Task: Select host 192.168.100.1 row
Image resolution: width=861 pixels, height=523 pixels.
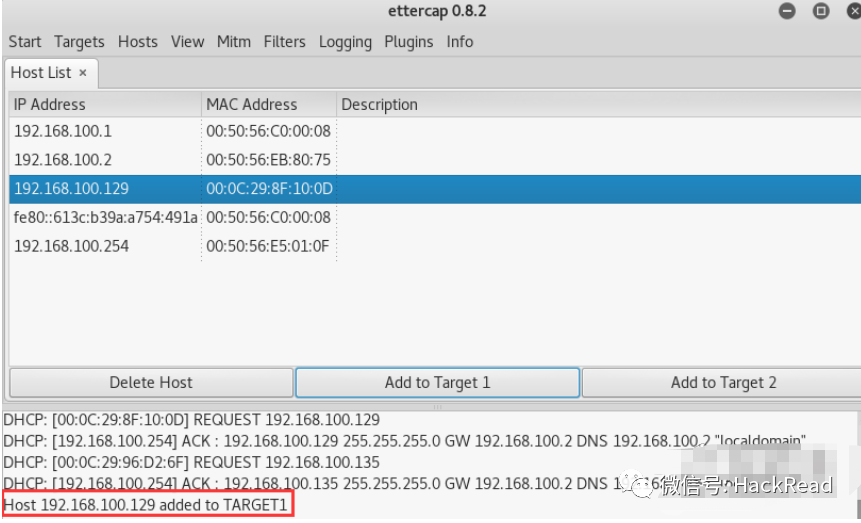Action: [435, 131]
